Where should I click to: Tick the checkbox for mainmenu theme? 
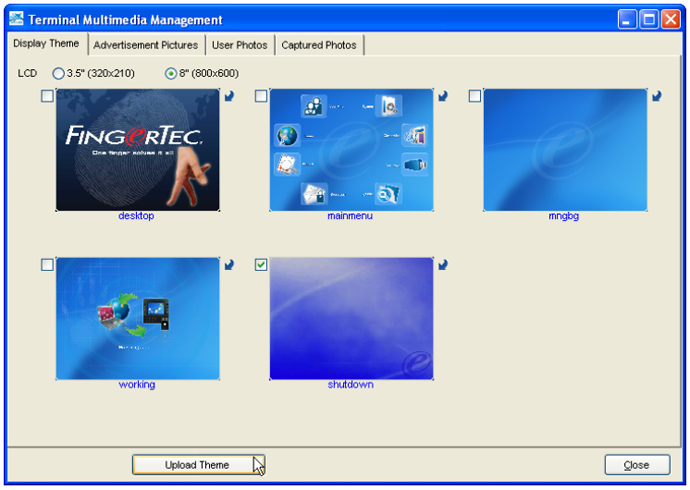tap(261, 96)
